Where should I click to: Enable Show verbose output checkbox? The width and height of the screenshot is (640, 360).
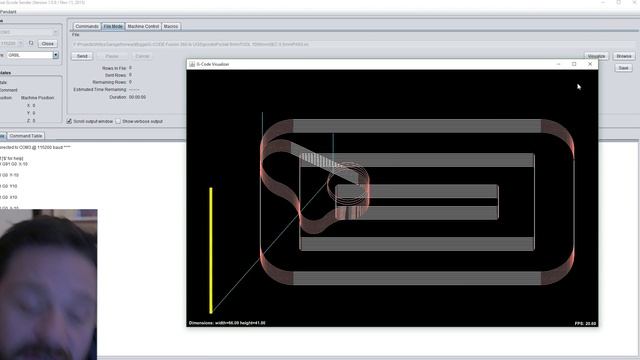click(x=118, y=121)
